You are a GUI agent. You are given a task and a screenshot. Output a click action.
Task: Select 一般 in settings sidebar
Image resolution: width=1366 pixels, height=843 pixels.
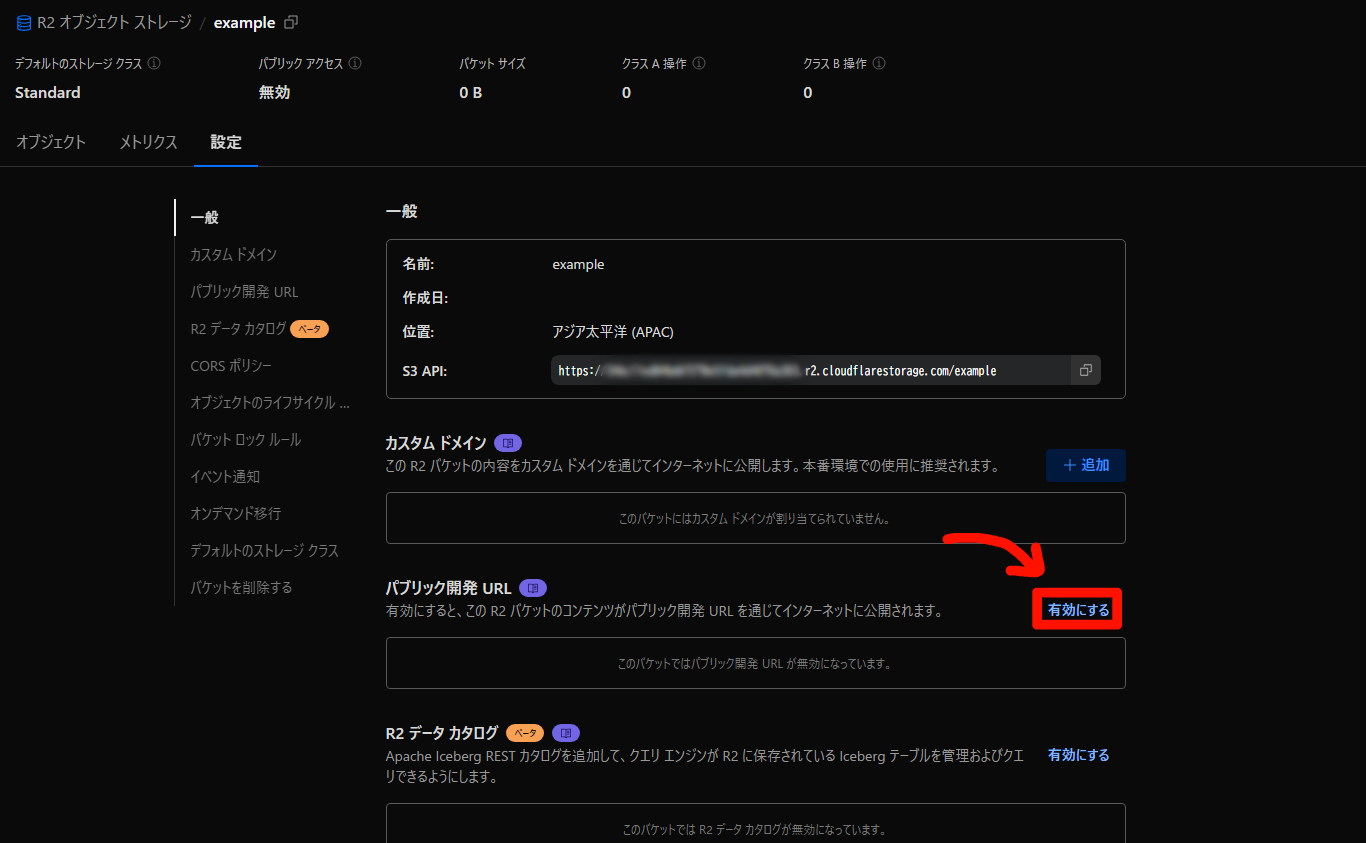(204, 217)
